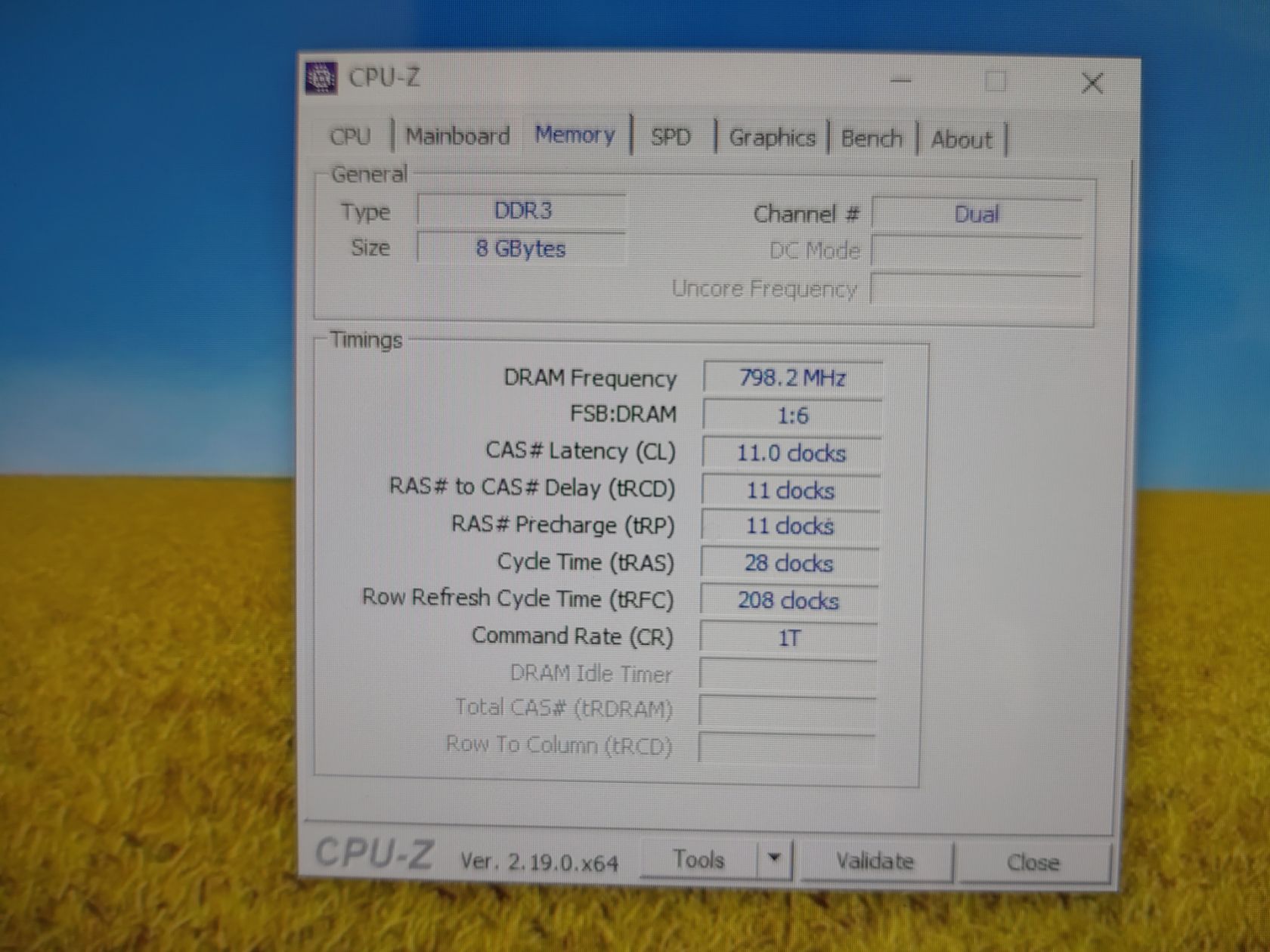Click the Command Rate (CR) label
The image size is (1270, 952).
pos(572,636)
